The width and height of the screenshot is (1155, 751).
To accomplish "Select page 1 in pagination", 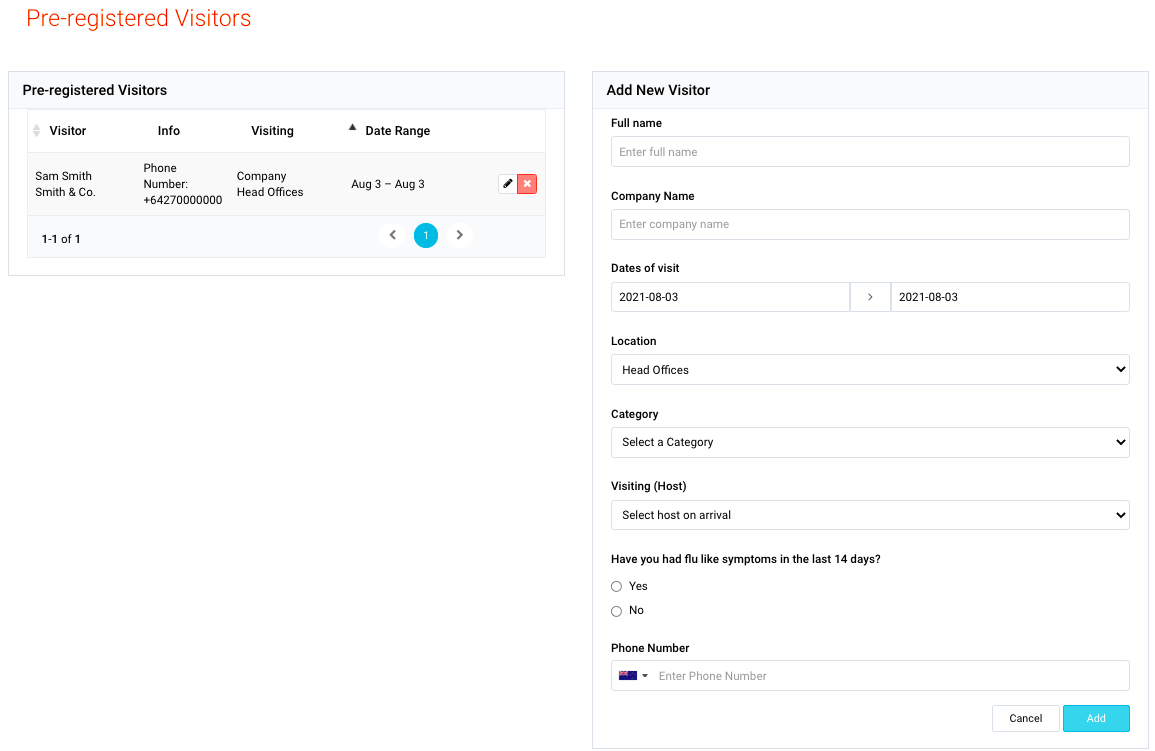I will coord(426,236).
